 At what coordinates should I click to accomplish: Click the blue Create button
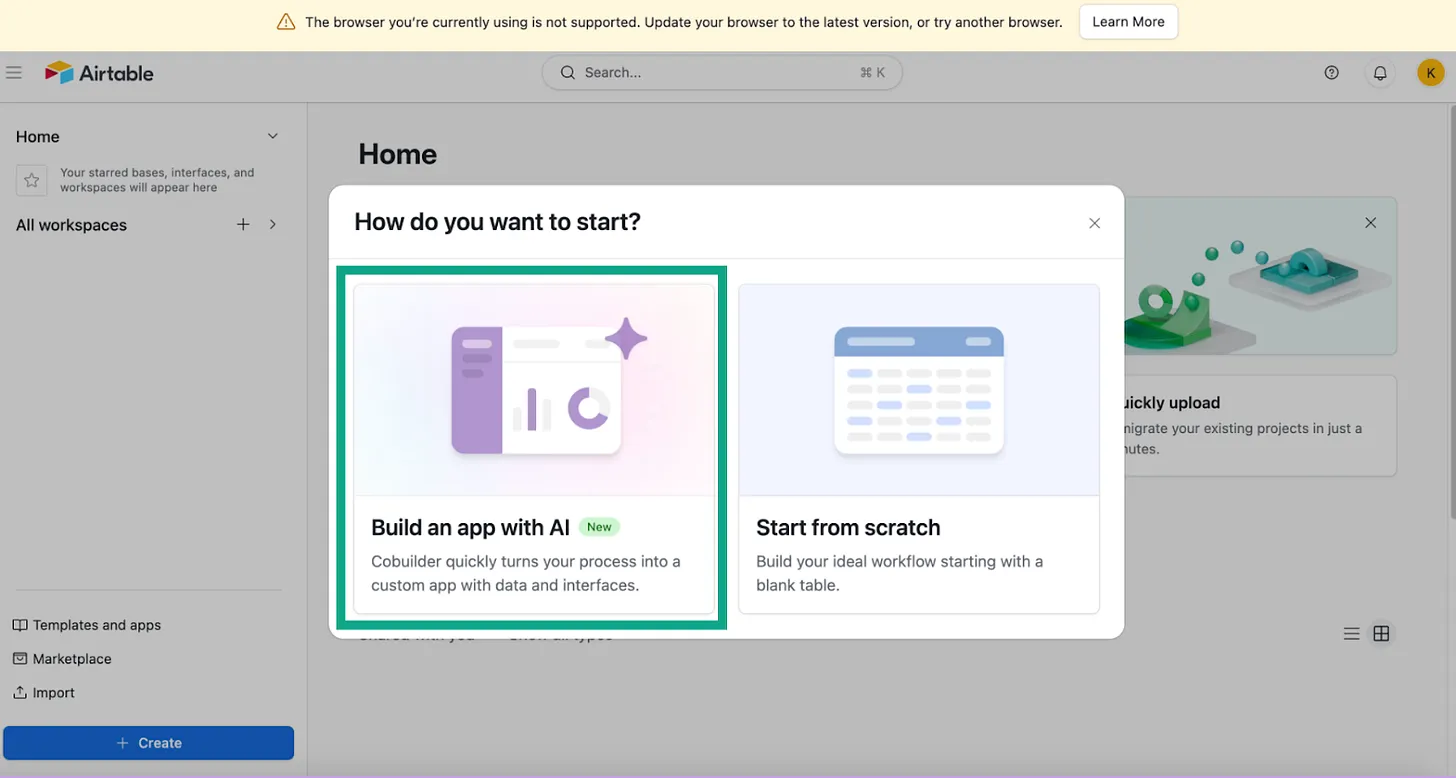click(x=148, y=743)
